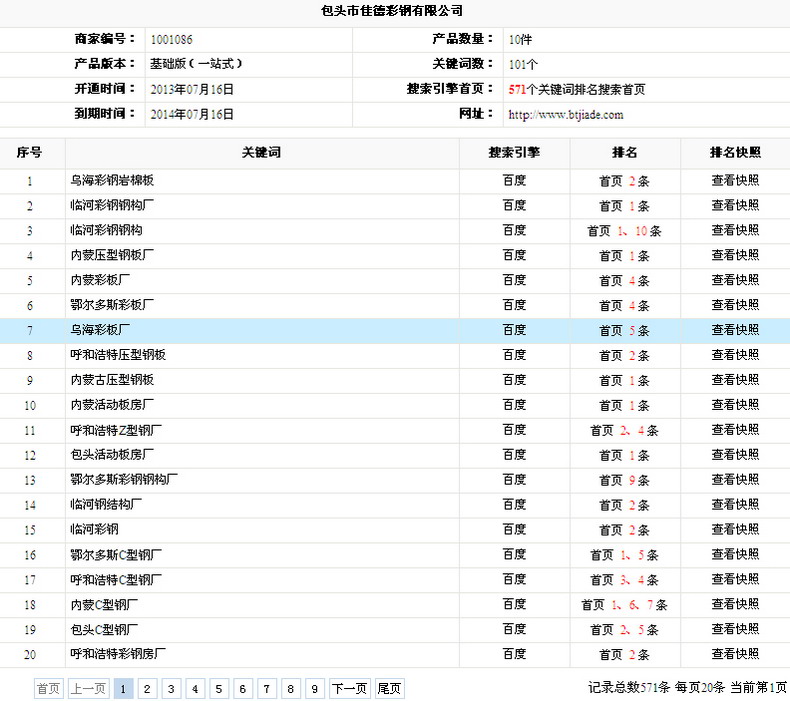Image resolution: width=790 pixels, height=701 pixels.
Task: Open 查看快照 for 临河彩钢钢构 row
Action: 735,230
